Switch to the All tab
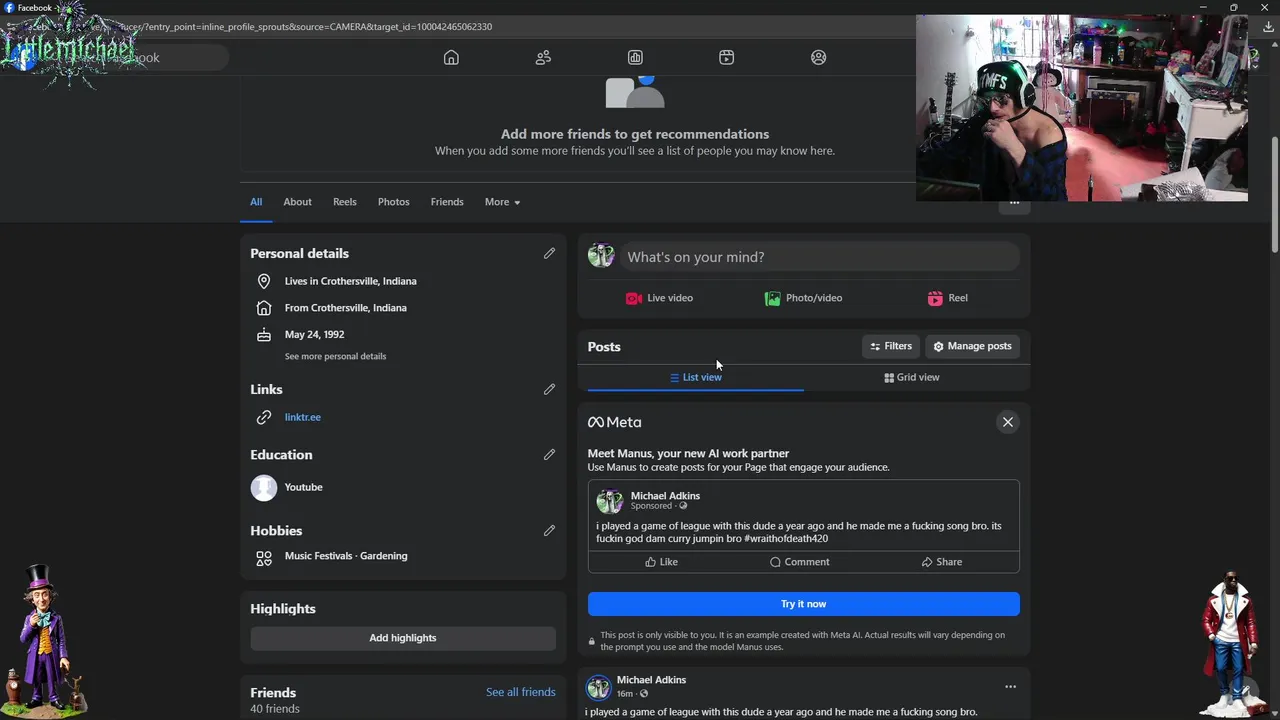Viewport: 1280px width, 720px height. (x=256, y=202)
